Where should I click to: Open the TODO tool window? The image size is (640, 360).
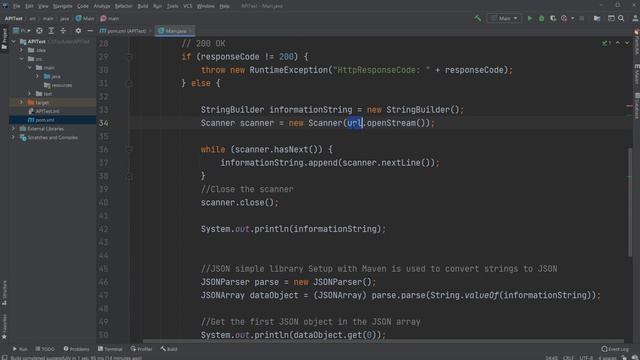tap(45, 349)
